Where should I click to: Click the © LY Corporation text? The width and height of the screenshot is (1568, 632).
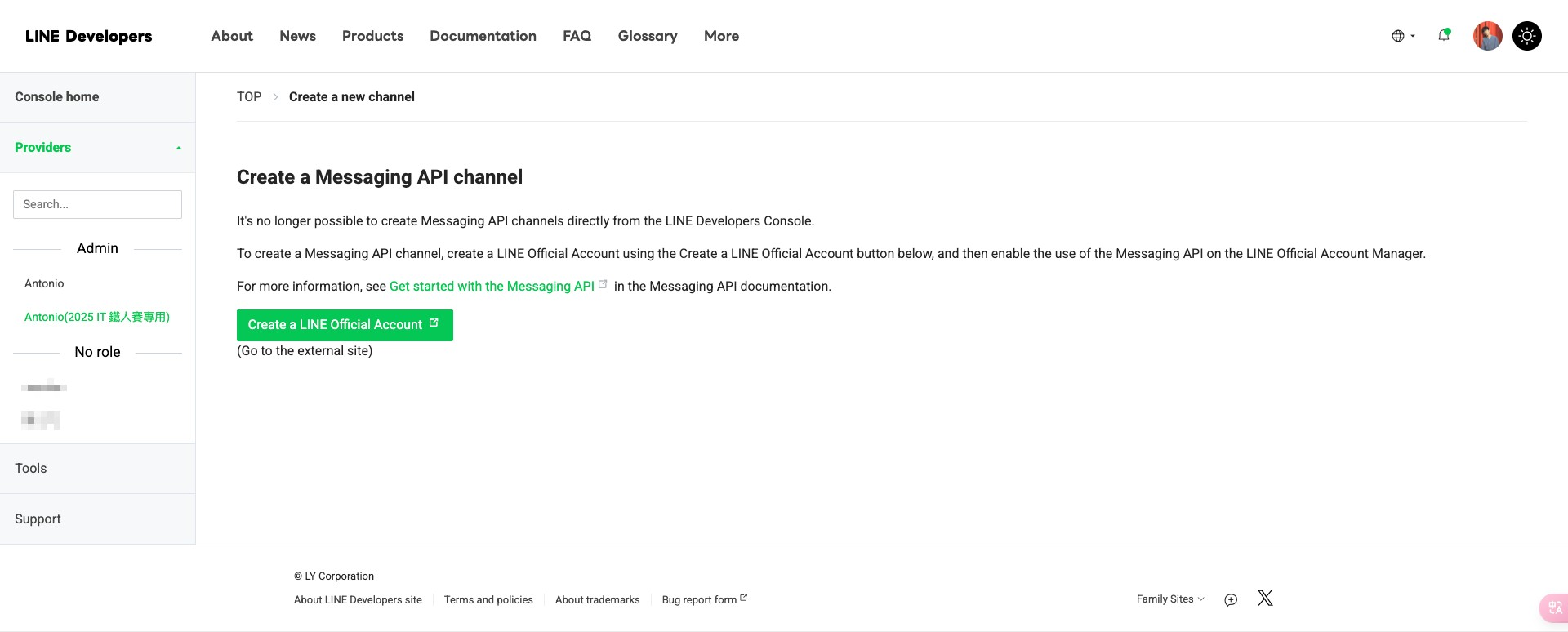coord(334,576)
